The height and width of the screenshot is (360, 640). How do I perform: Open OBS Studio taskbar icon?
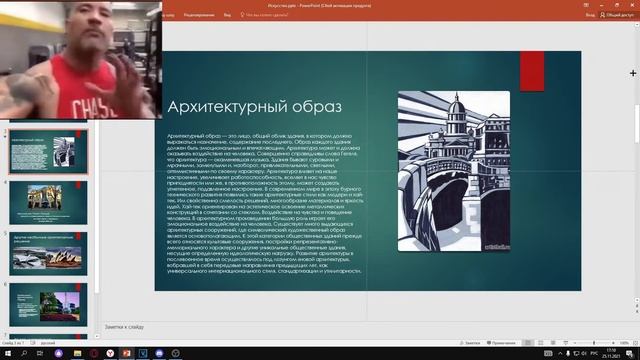(176, 353)
